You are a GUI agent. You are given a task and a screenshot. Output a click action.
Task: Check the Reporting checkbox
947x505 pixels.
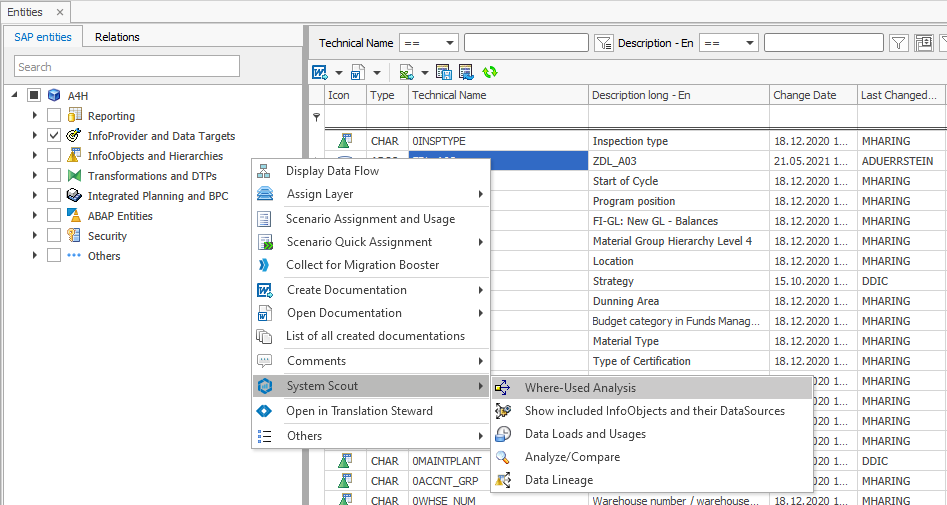pos(54,116)
